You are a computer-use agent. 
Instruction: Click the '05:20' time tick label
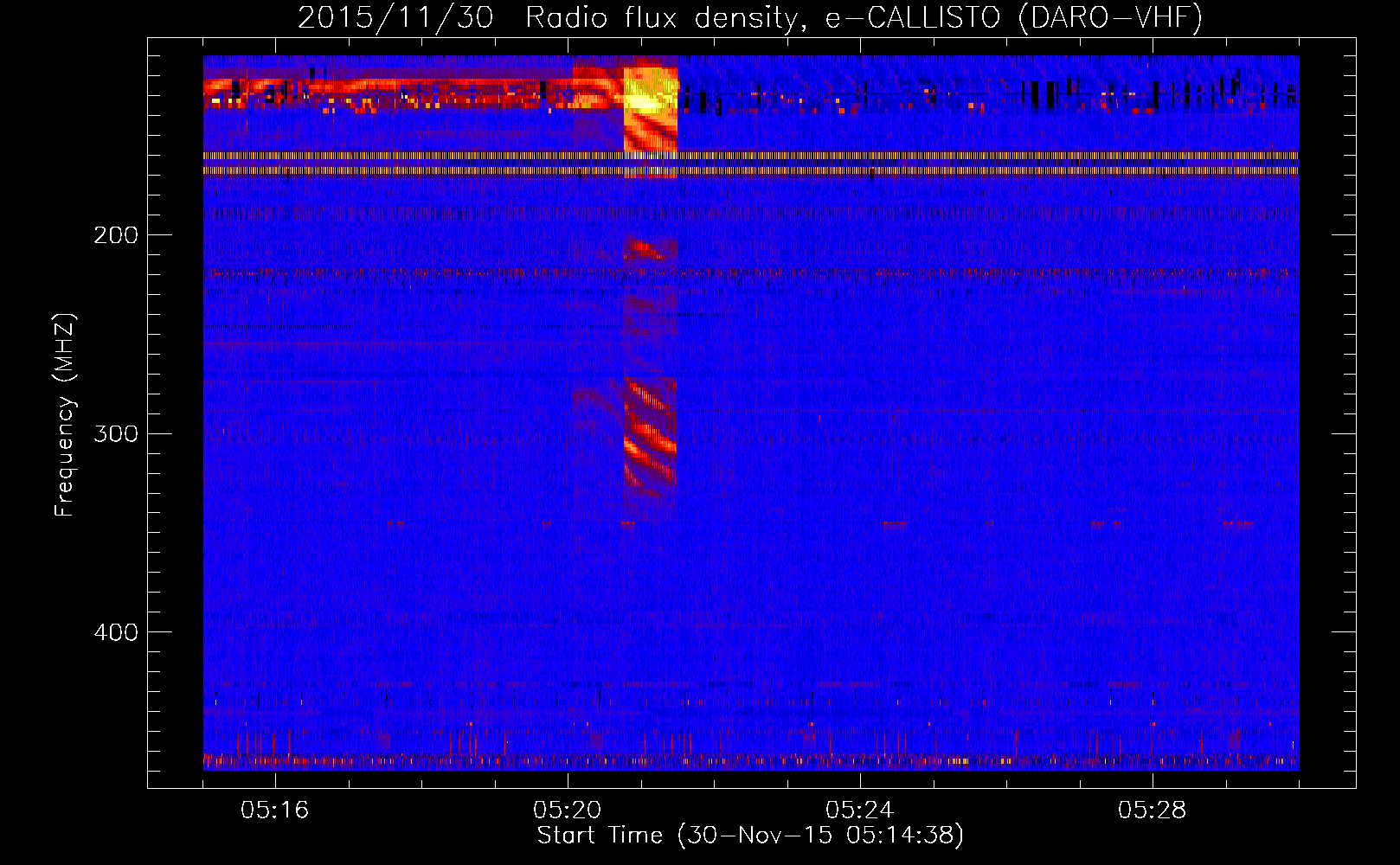[568, 811]
